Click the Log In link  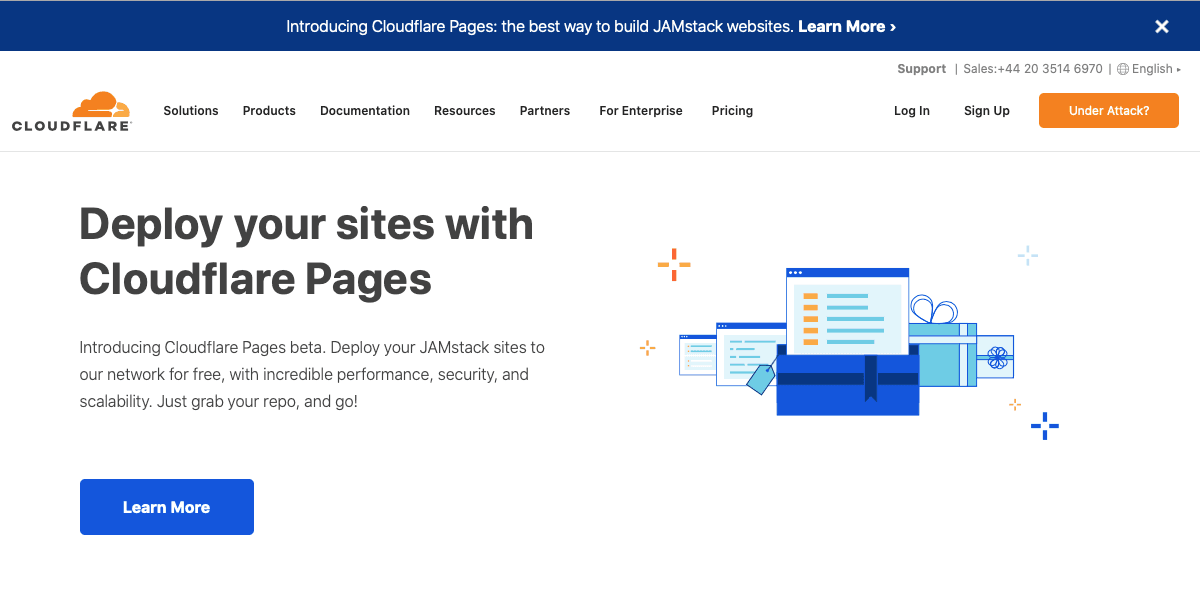[x=912, y=111]
